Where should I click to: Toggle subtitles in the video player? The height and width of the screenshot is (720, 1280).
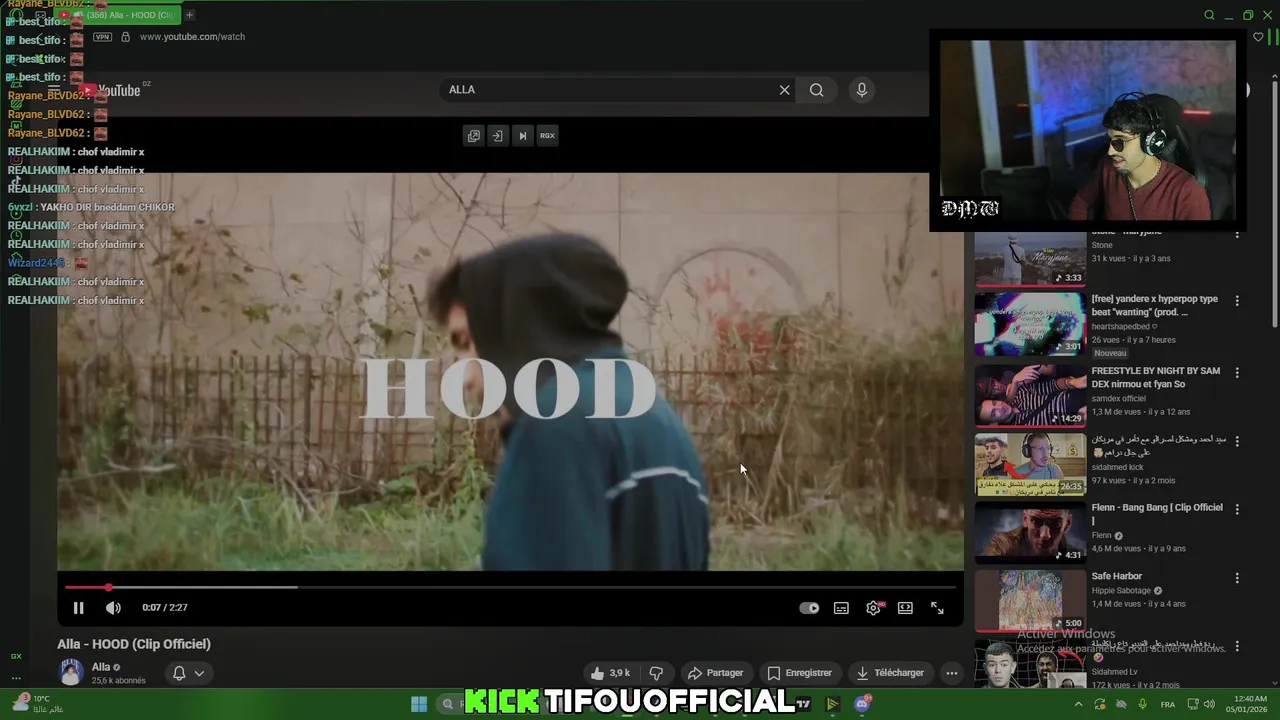(x=841, y=608)
